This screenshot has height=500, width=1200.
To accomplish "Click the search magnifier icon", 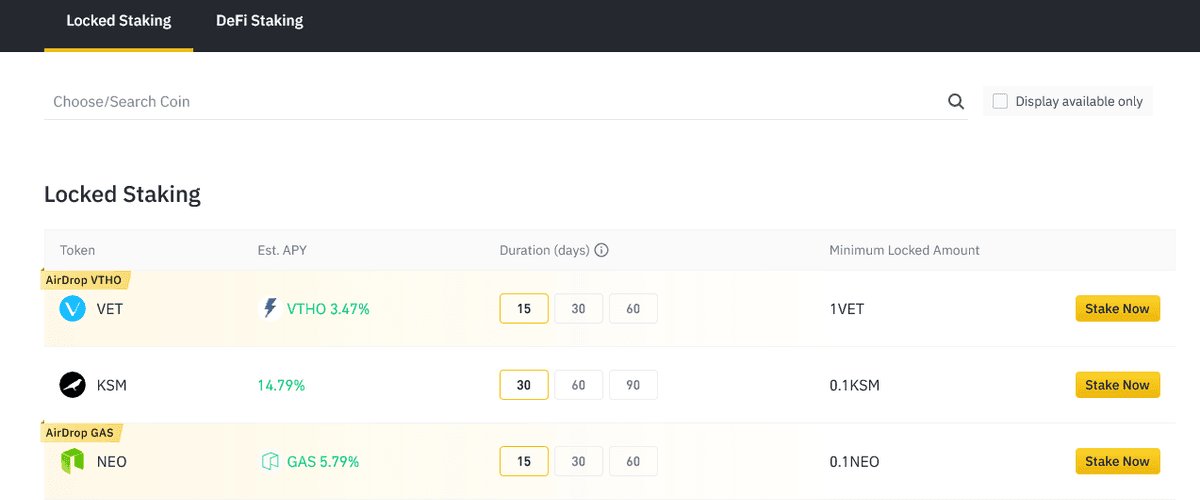I will 956,101.
